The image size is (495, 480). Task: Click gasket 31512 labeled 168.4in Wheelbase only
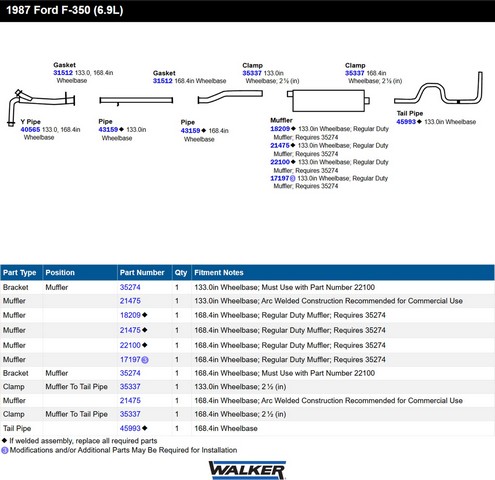coord(163,81)
